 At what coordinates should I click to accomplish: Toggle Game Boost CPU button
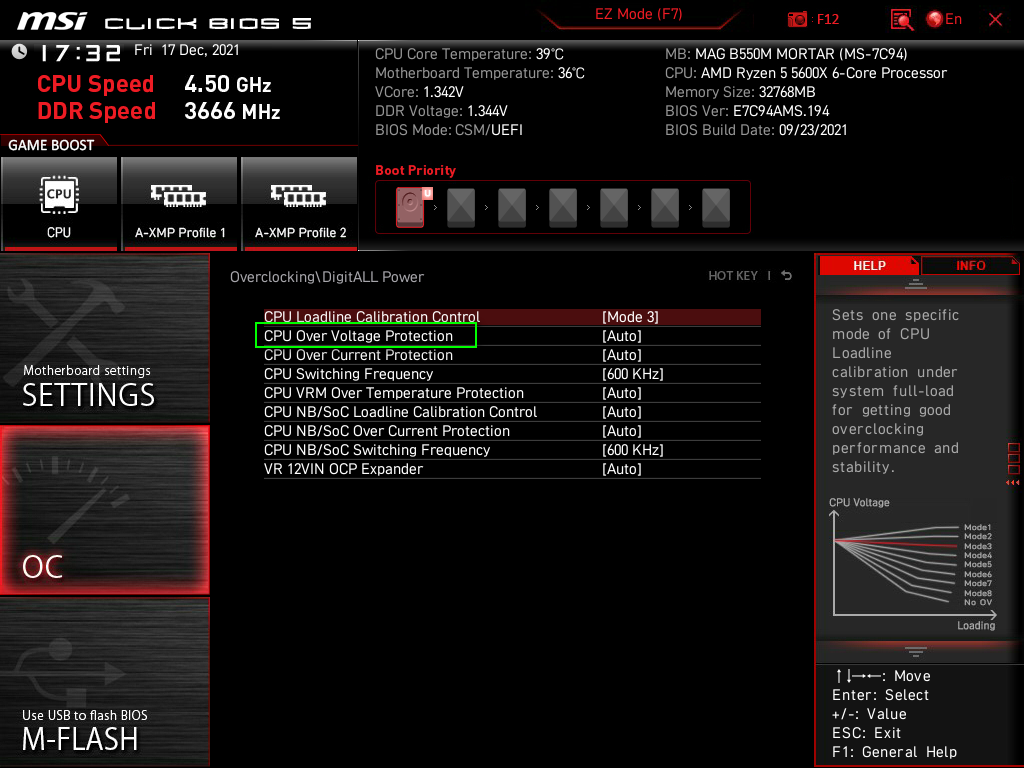pyautogui.click(x=59, y=204)
